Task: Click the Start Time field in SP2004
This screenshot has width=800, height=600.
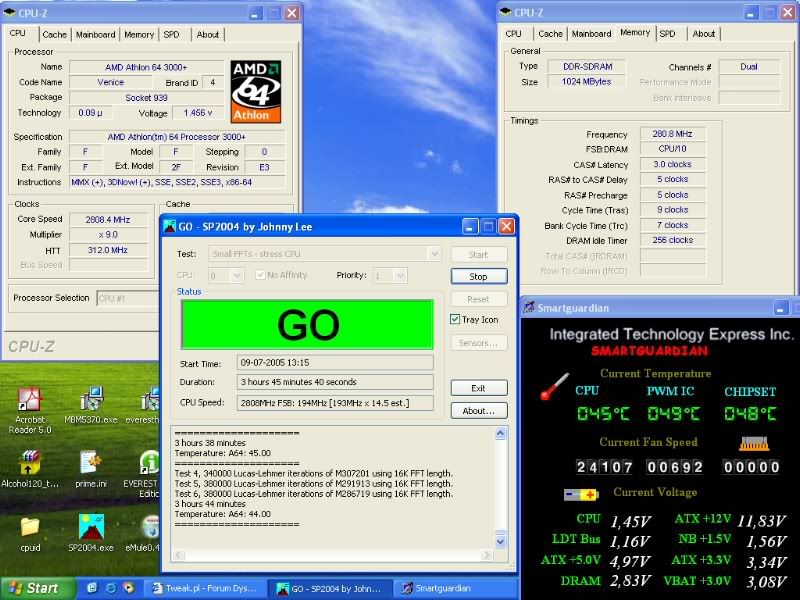Action: pos(335,363)
